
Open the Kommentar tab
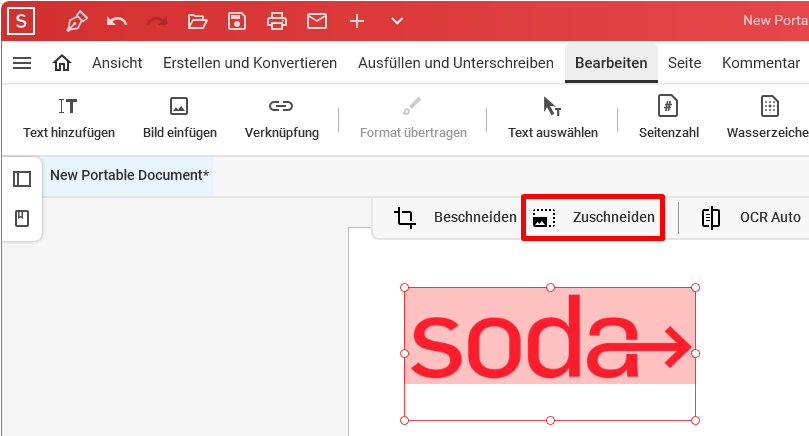click(x=761, y=63)
